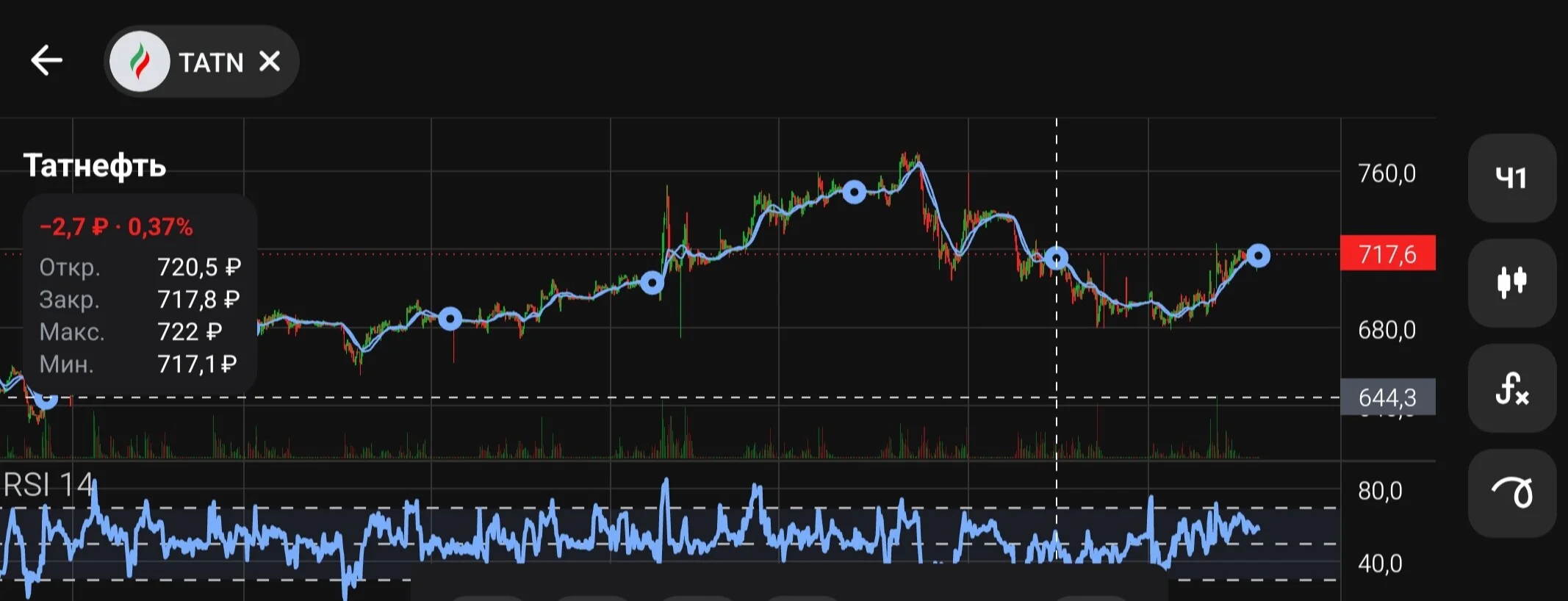Click the max price 722 ₽

[190, 331]
